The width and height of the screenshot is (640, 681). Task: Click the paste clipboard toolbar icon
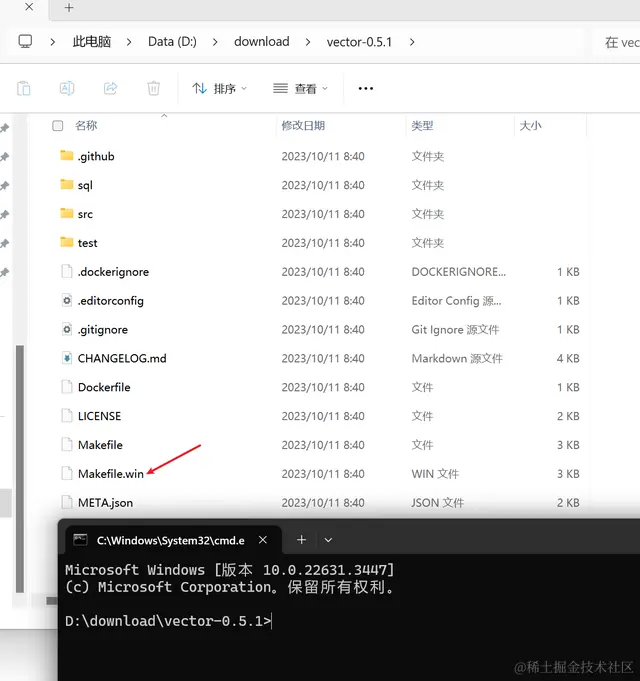(x=23, y=88)
